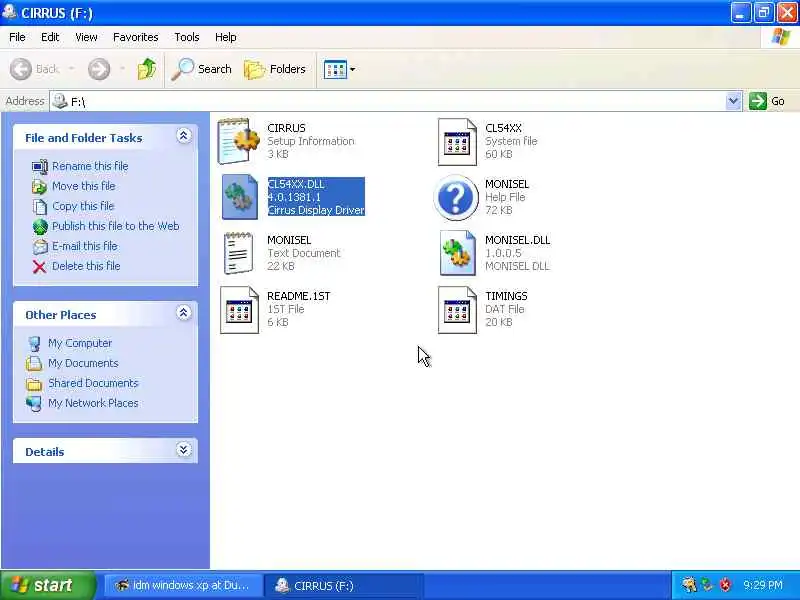This screenshot has height=600, width=800.
Task: Click the My Computer icon in sidebar
Action: click(34, 344)
